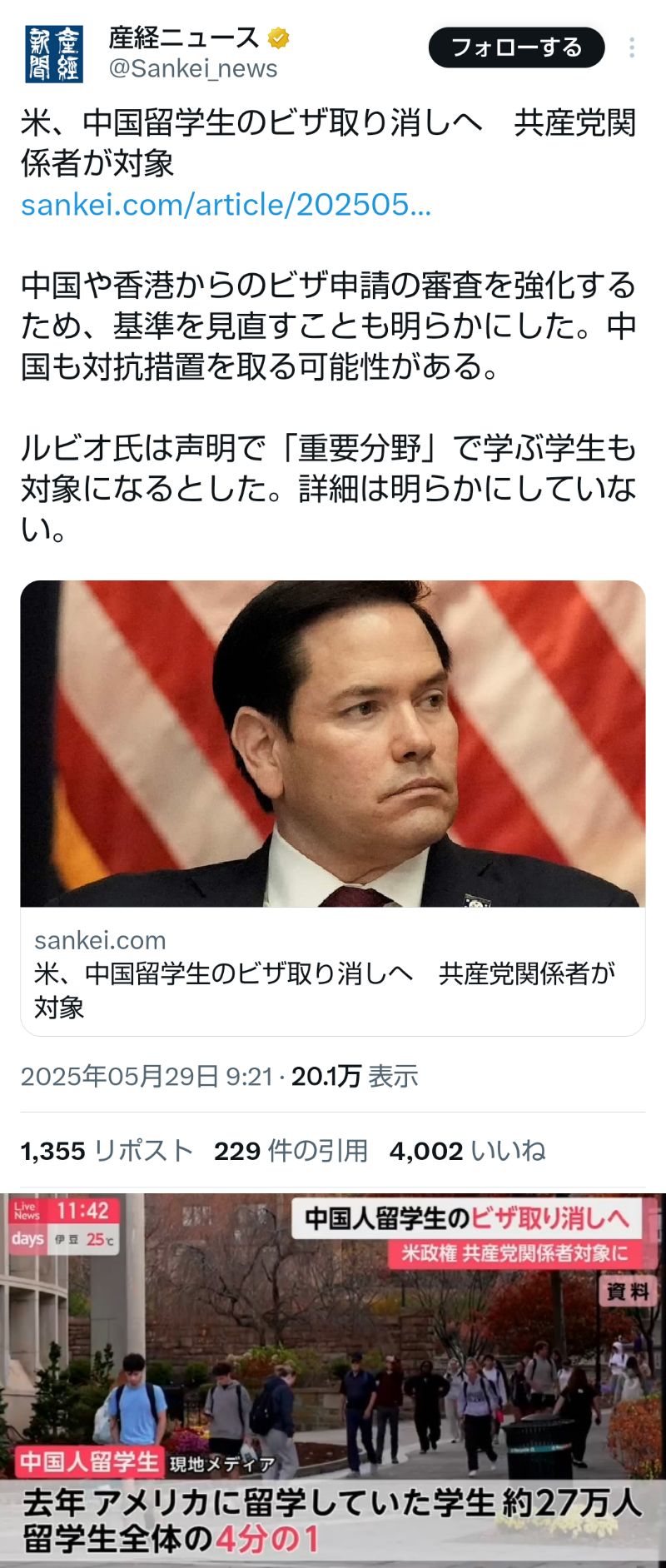Click the 2025年05月29日 9:21 timestamp
The image size is (666, 1568).
pyautogui.click(x=147, y=1076)
